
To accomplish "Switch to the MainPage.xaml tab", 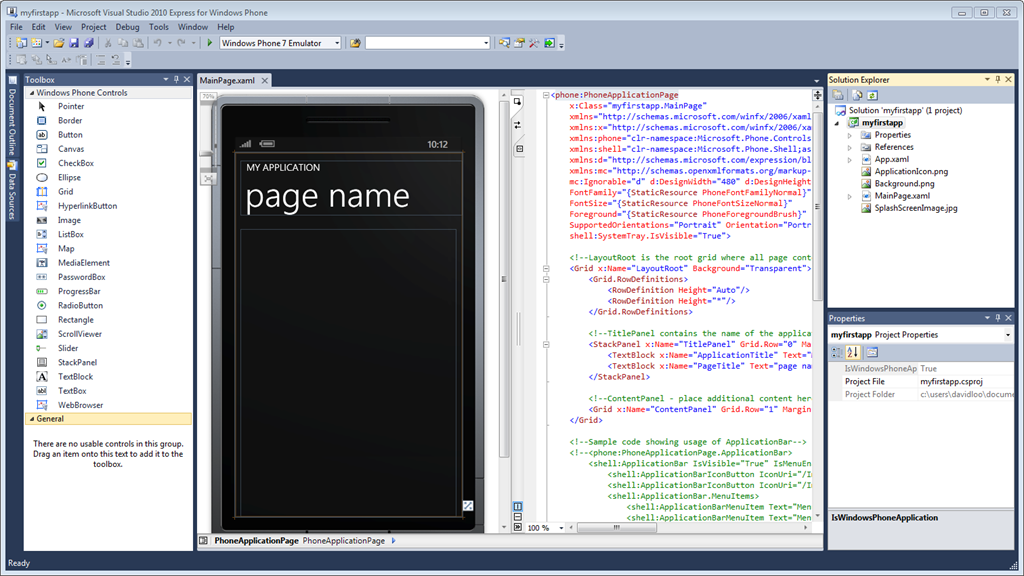I will pos(228,80).
